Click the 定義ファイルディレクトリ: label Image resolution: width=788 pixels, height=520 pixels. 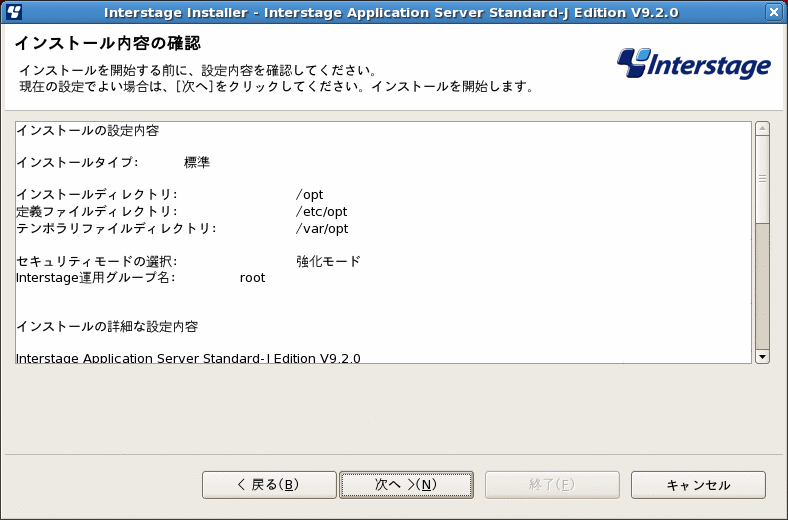click(97, 212)
